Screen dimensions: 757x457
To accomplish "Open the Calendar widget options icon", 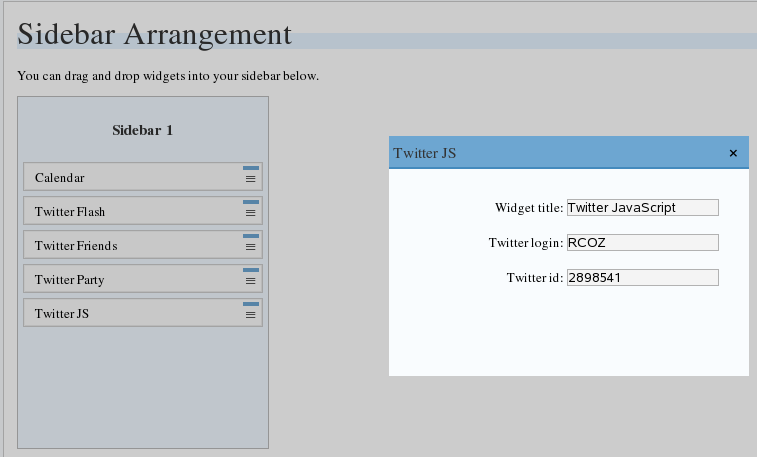I will pos(250,178).
